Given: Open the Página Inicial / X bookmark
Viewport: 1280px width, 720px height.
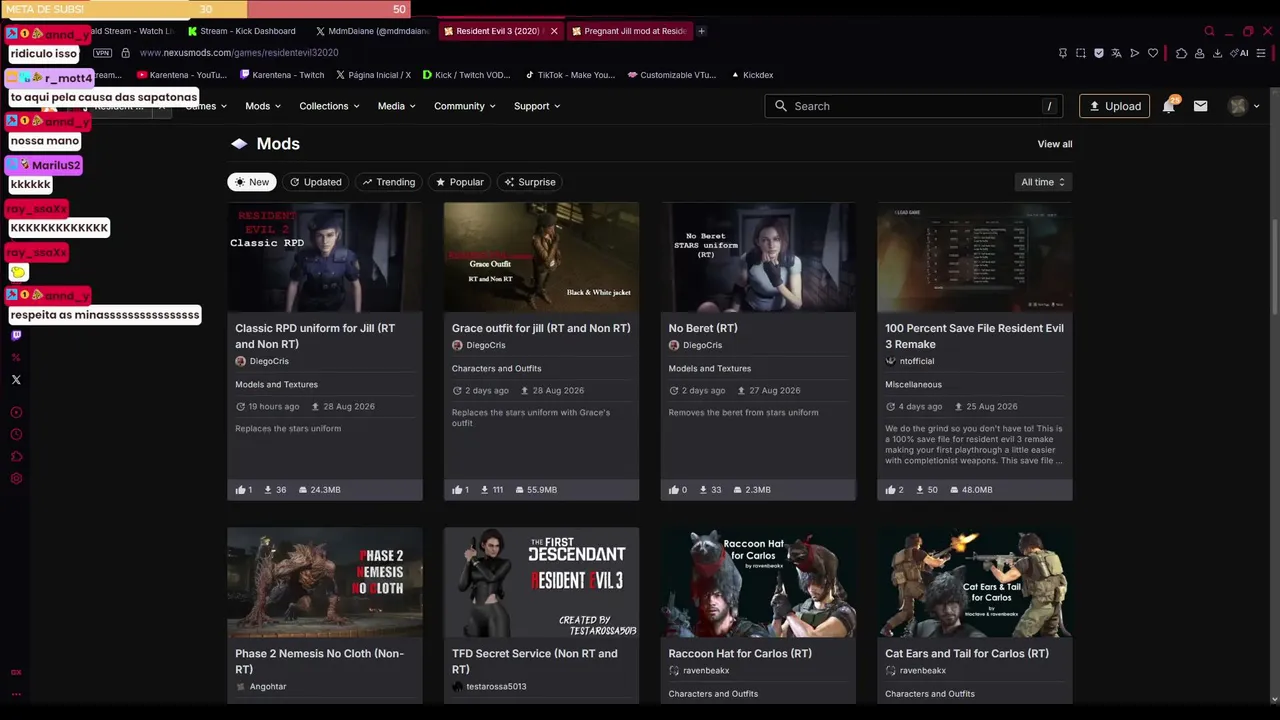Looking at the screenshot, I should (373, 75).
